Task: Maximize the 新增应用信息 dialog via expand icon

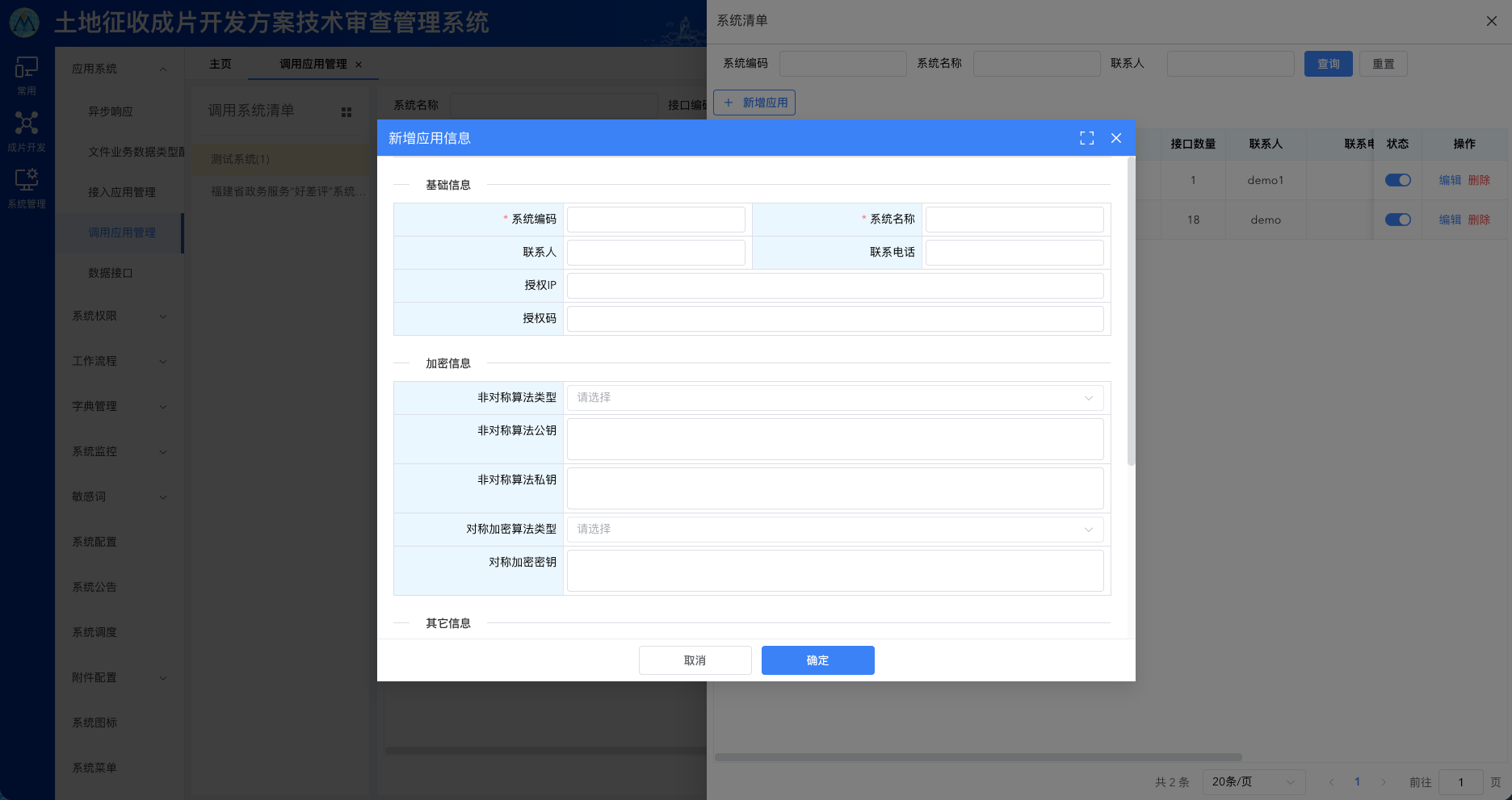Action: click(x=1086, y=138)
